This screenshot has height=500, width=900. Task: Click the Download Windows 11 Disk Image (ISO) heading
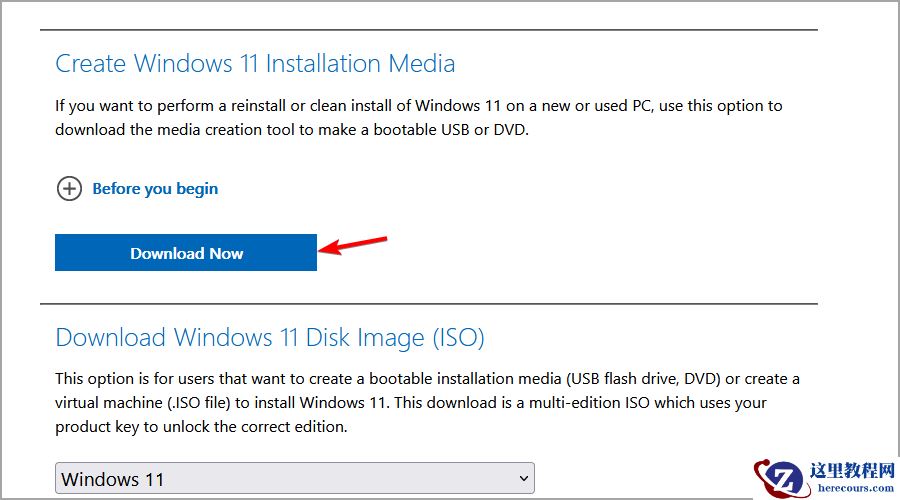click(x=270, y=338)
